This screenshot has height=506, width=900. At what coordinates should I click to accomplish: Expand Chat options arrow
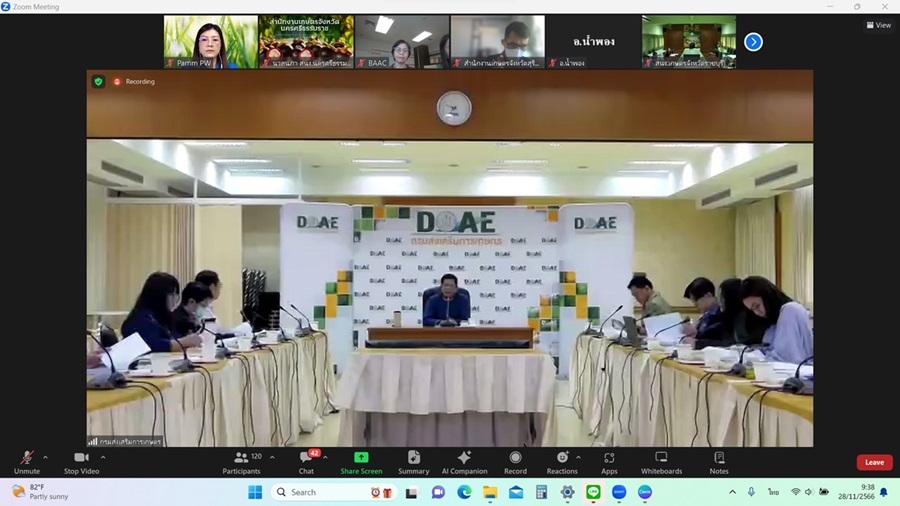pos(325,457)
